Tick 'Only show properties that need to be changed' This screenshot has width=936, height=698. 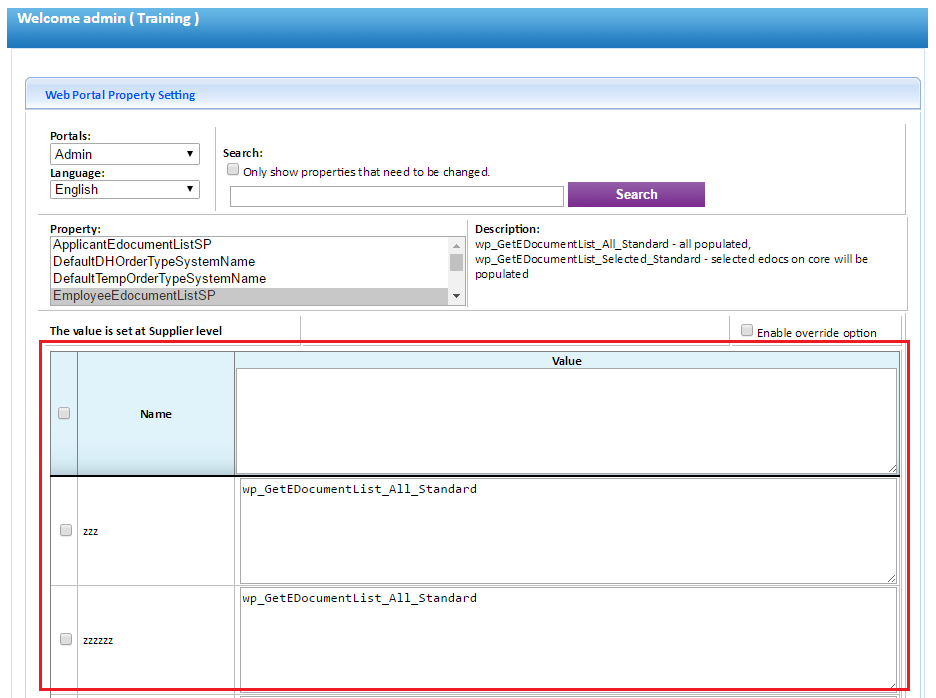click(233, 170)
